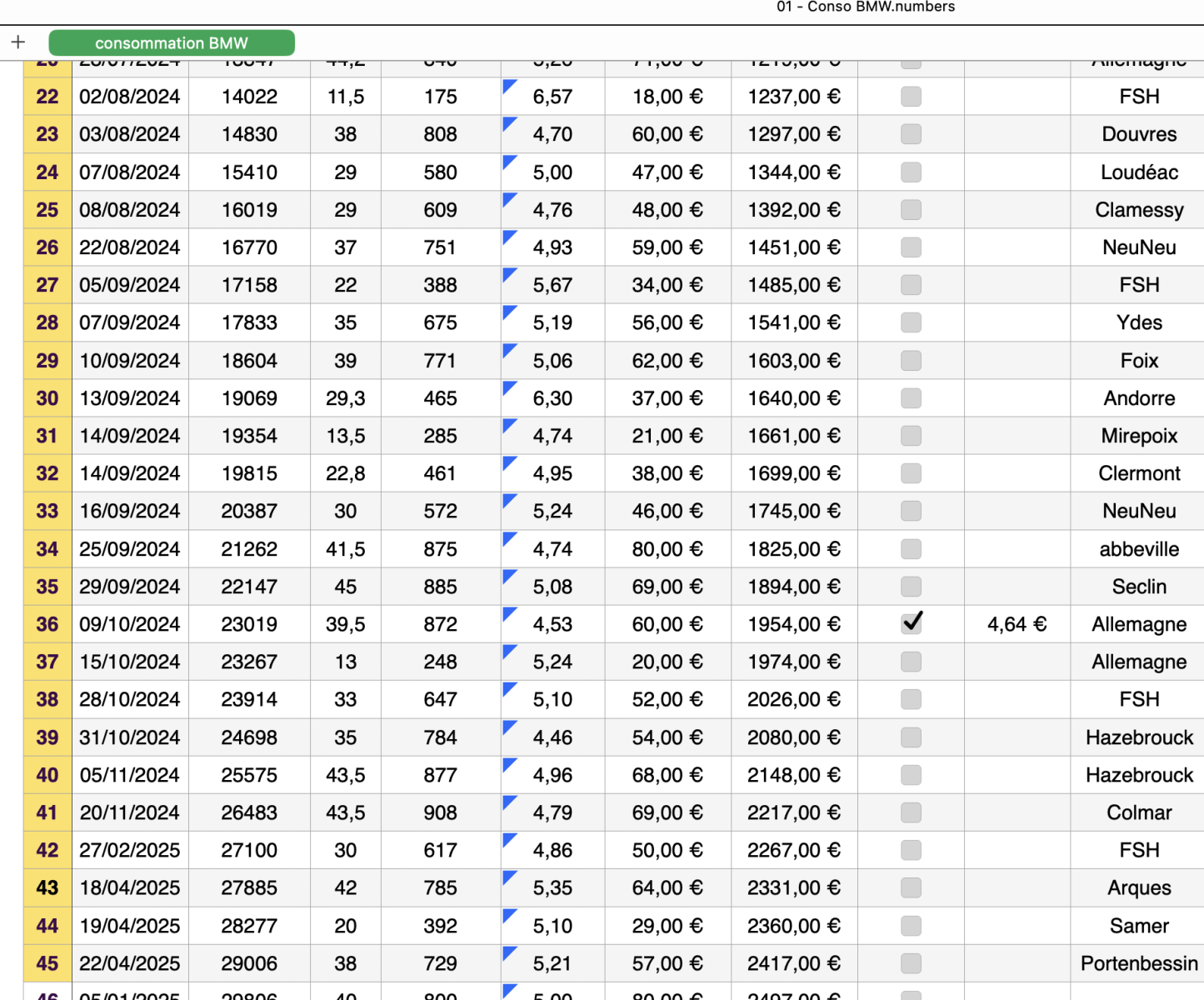Select location cell Foix
The height and width of the screenshot is (1000, 1204).
tap(1139, 361)
